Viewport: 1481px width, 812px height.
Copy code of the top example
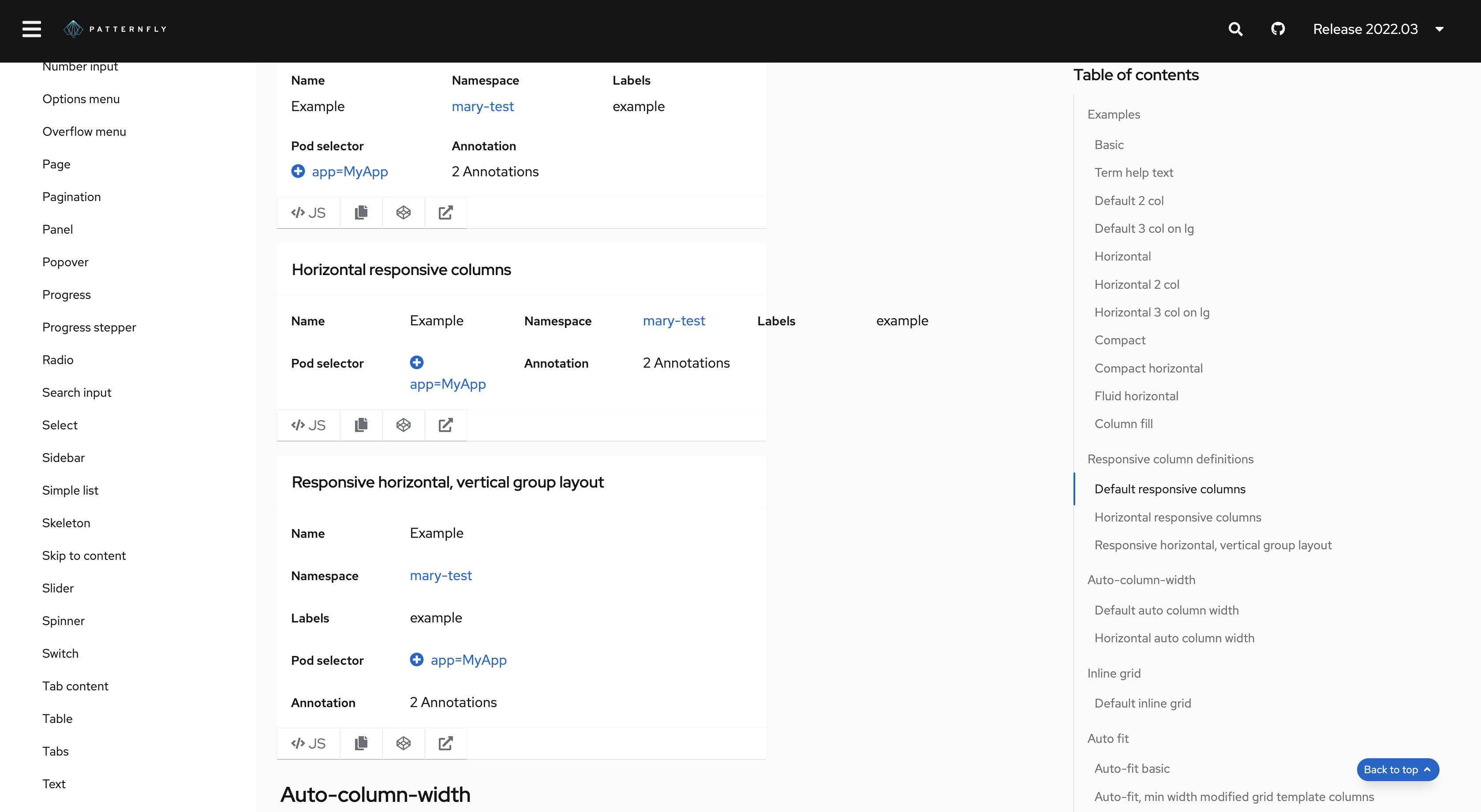[x=360, y=212]
